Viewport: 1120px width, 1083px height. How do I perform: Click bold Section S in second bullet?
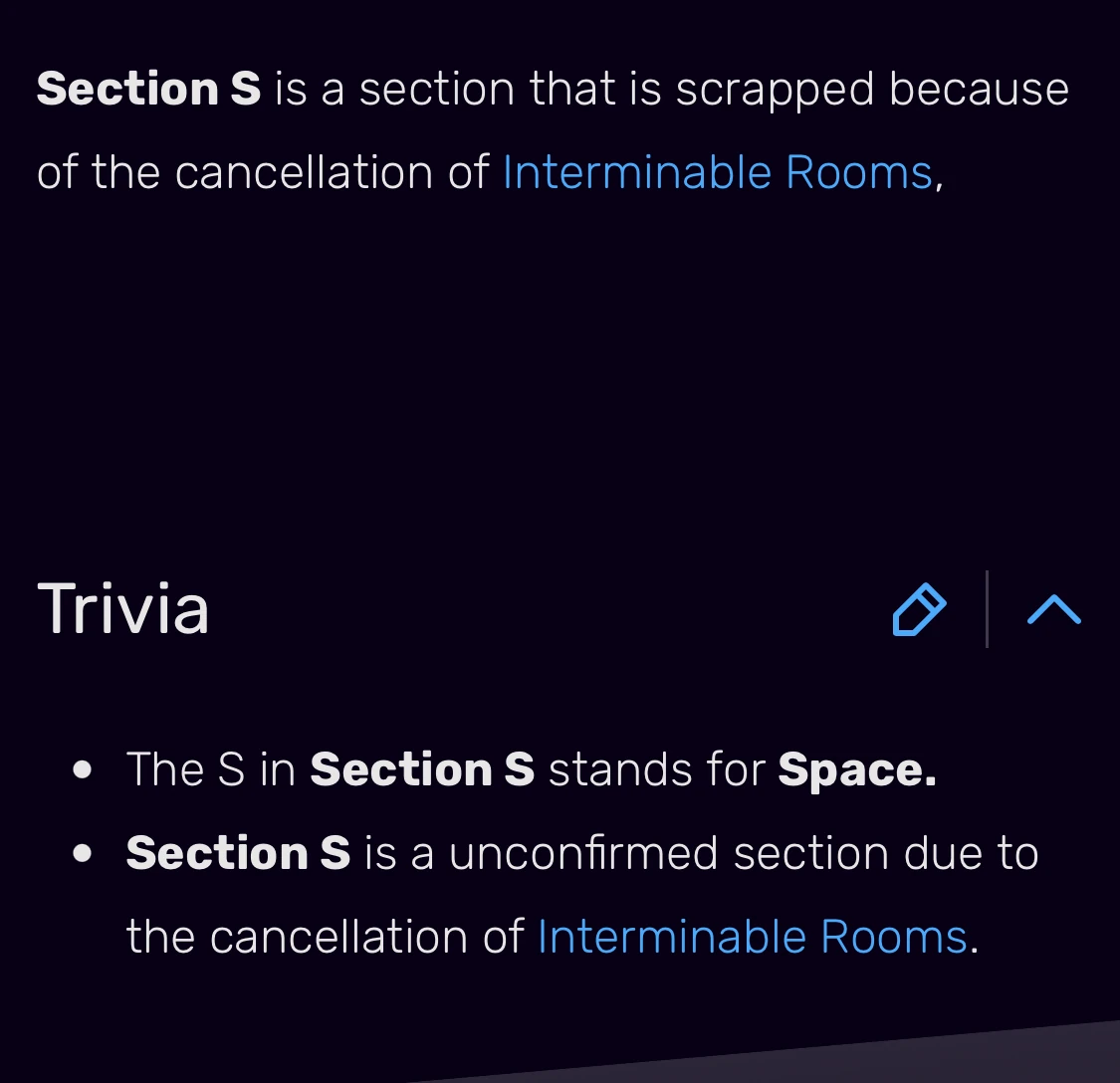(238, 853)
